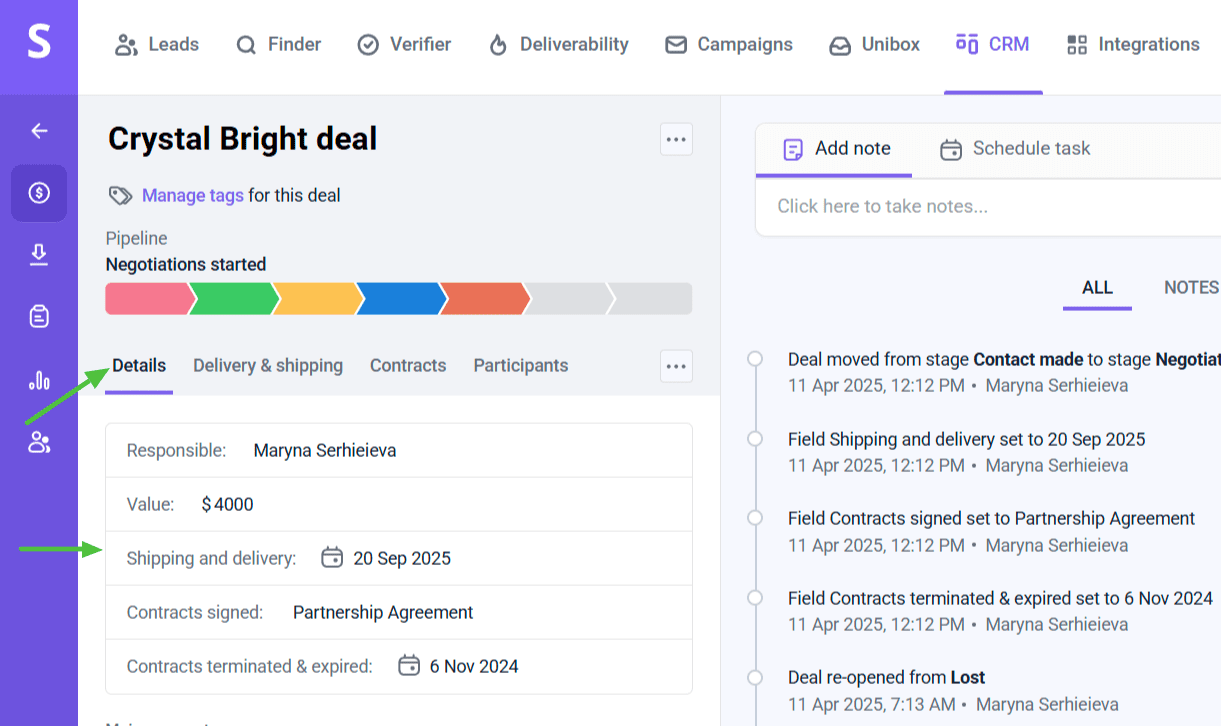1221x726 pixels.
Task: Go to Campaigns in top navigation
Action: pos(729,45)
